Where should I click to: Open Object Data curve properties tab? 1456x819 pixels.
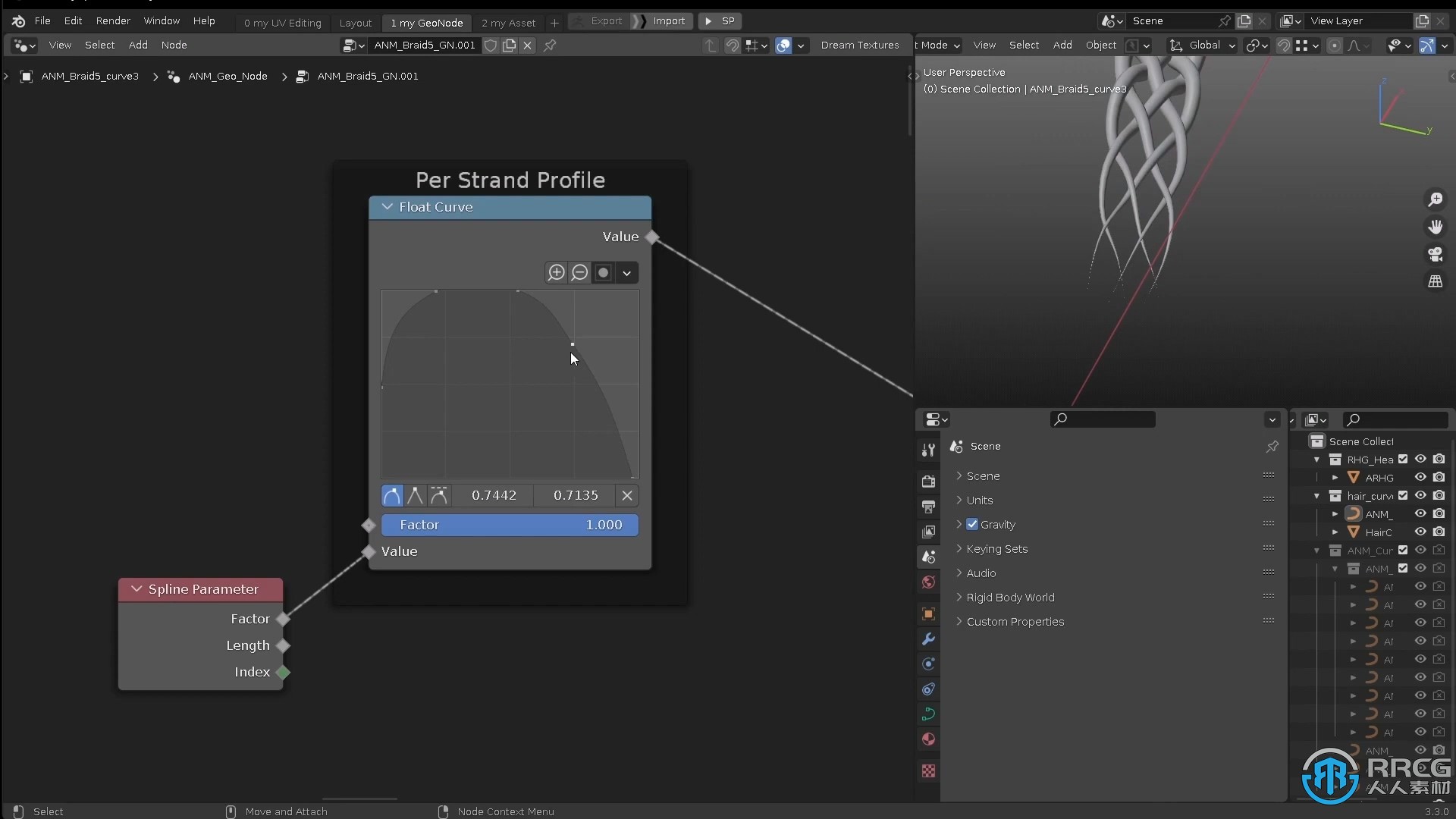pyautogui.click(x=928, y=714)
